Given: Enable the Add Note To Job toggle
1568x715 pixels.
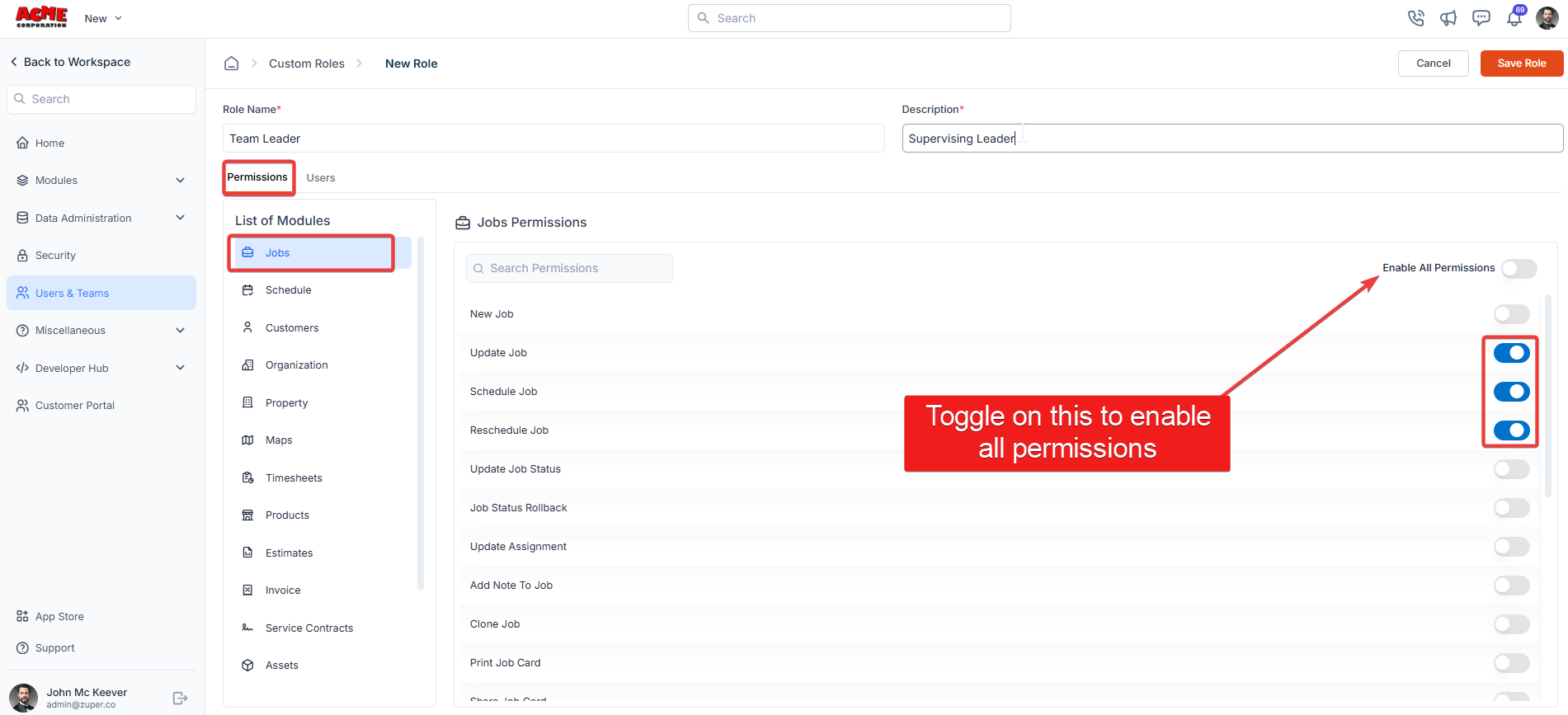Looking at the screenshot, I should point(1512,586).
